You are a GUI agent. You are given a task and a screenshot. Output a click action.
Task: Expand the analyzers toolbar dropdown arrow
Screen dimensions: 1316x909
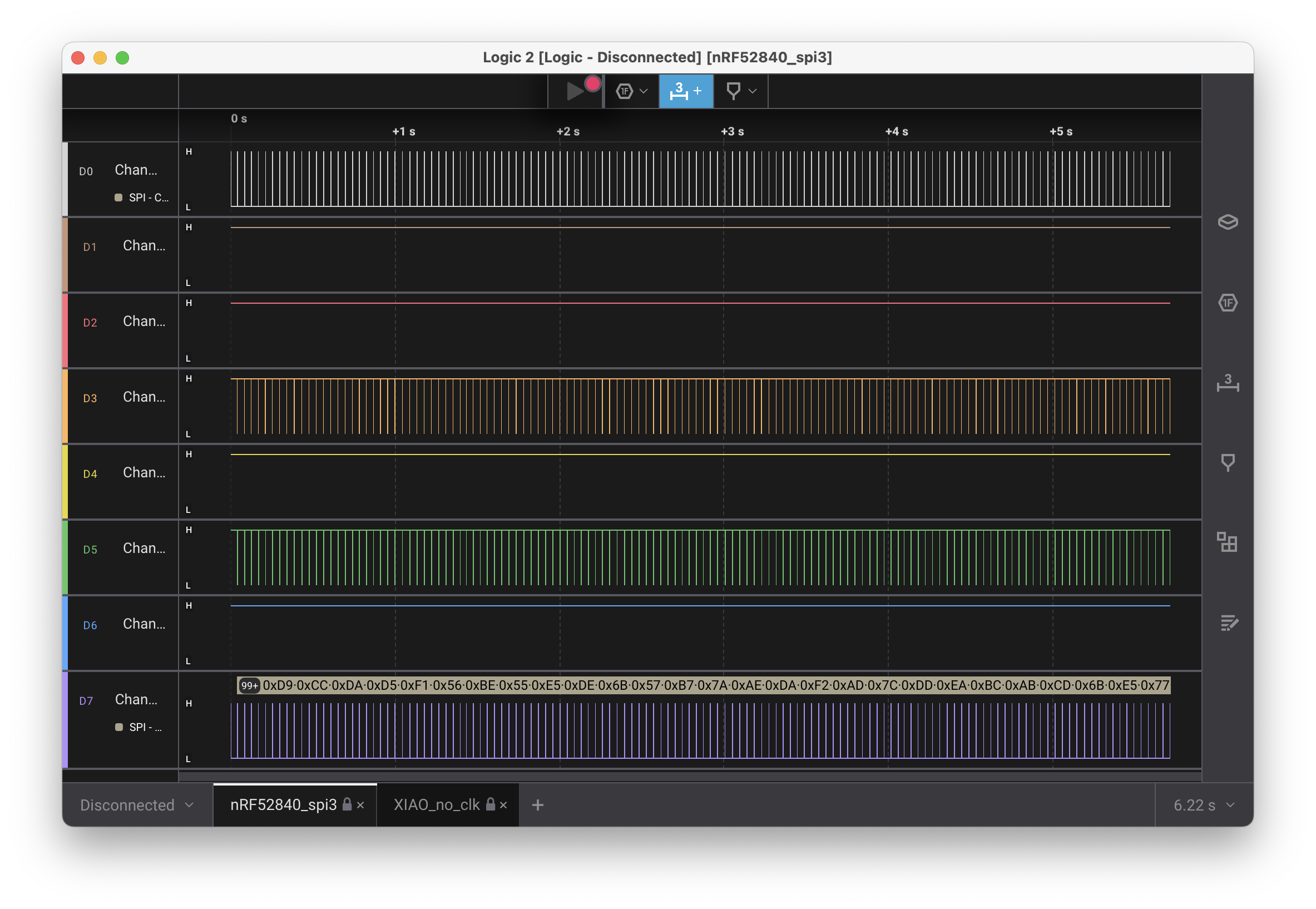pyautogui.click(x=644, y=91)
